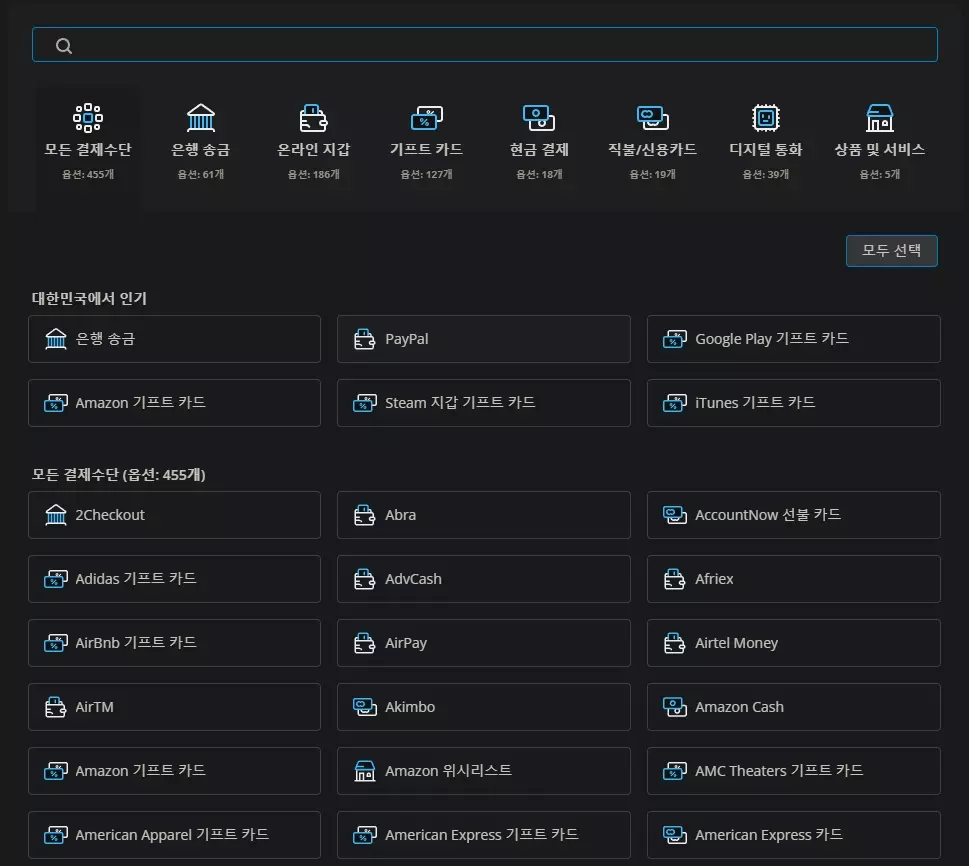Screen dimensions: 969x866
Task: Click the magnifier icon in the search bar
Action: tap(64, 46)
